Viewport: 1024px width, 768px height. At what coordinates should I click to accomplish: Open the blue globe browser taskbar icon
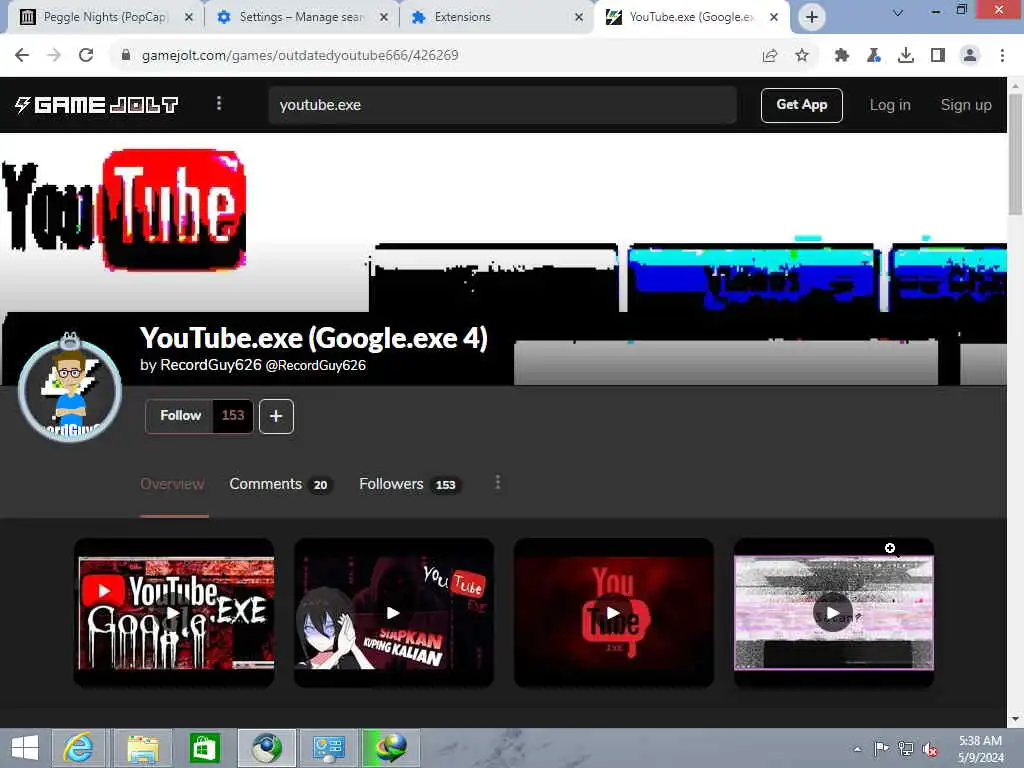click(x=266, y=748)
